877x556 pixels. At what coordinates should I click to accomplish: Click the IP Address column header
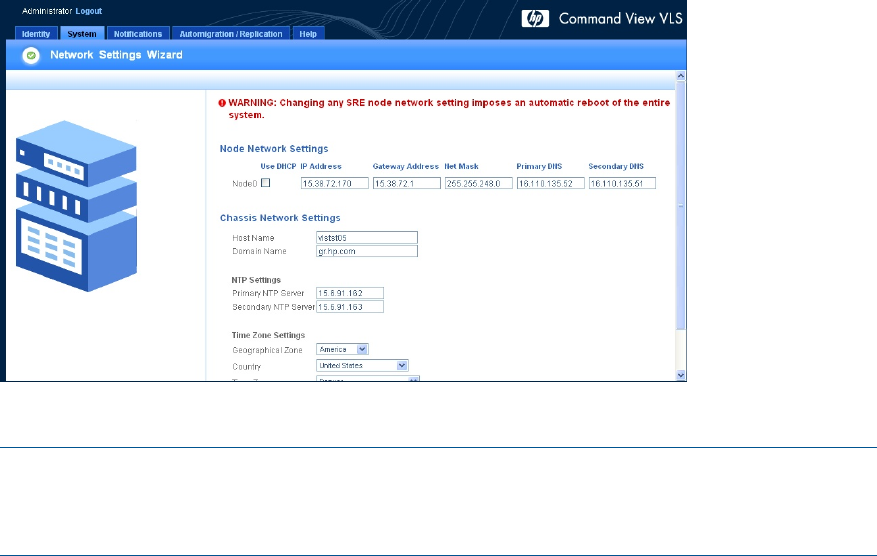[321, 166]
